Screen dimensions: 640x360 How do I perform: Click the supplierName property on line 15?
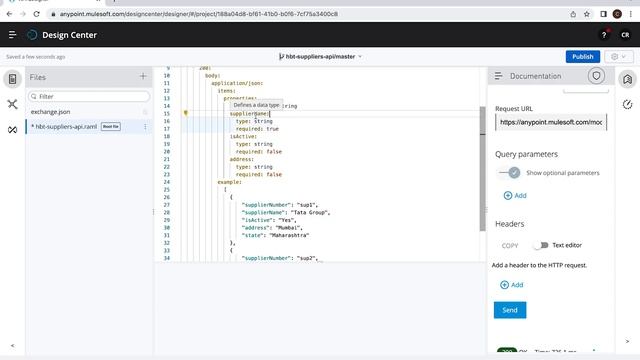(249, 113)
